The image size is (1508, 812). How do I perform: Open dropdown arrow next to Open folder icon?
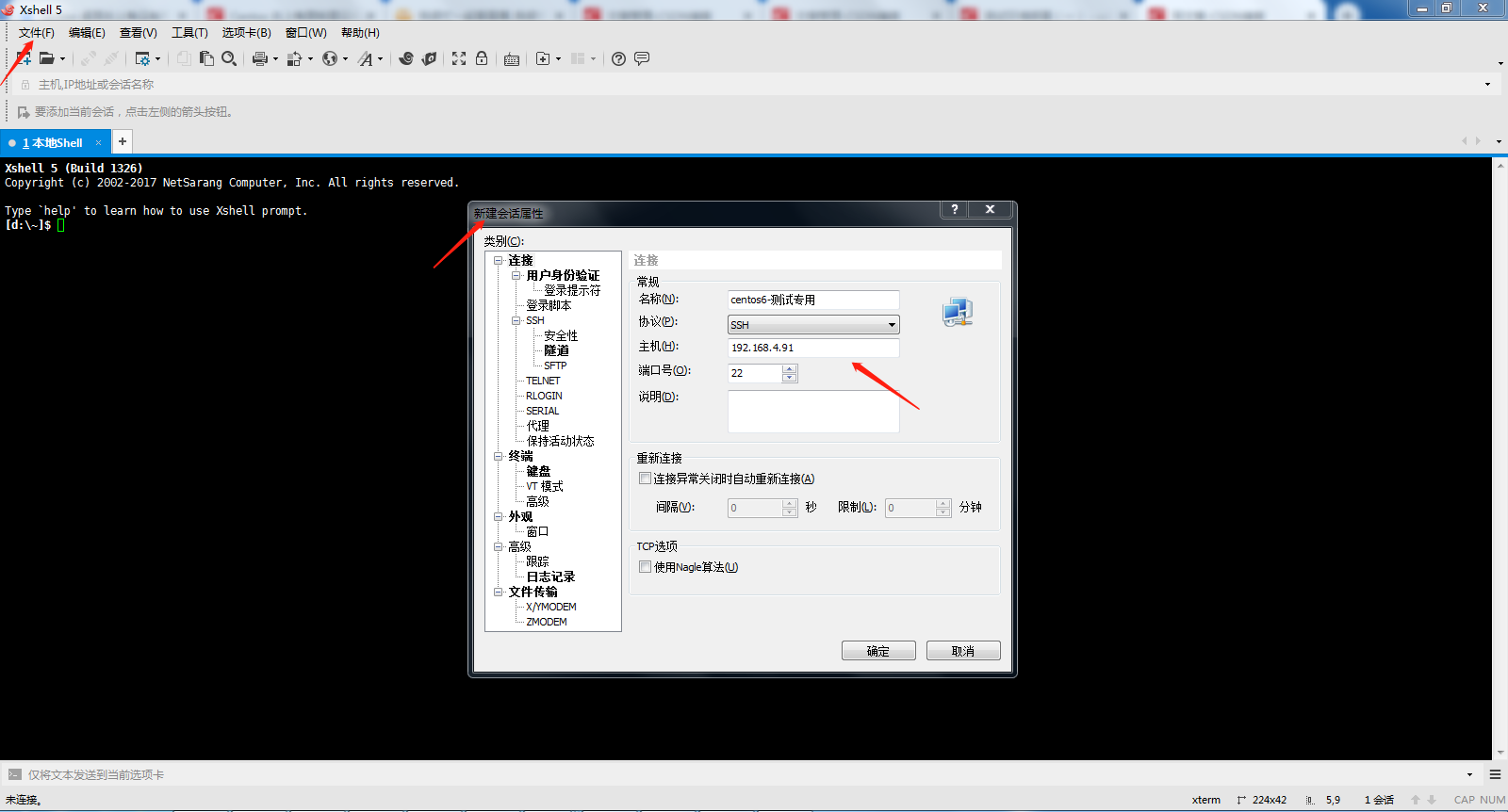pyautogui.click(x=62, y=59)
